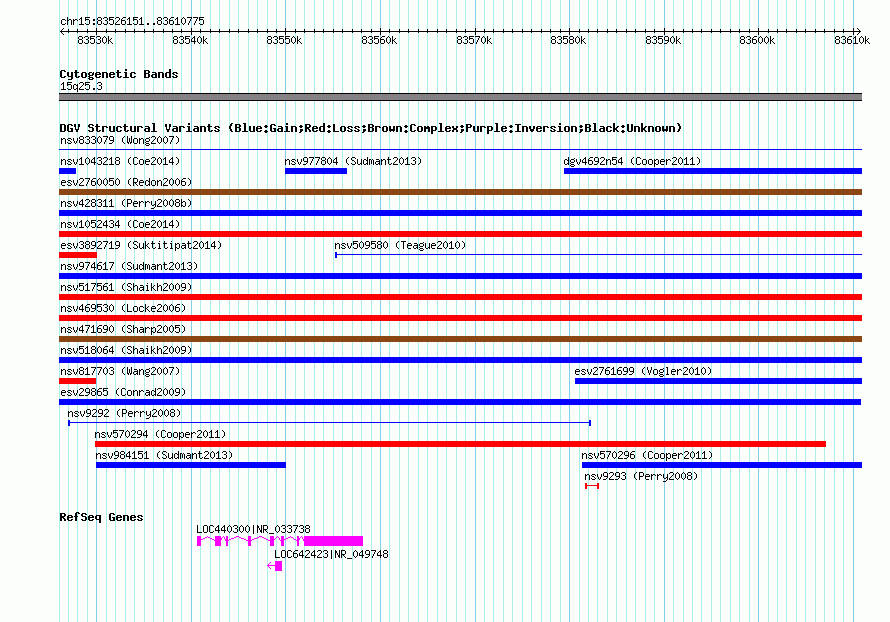This screenshot has width=890, height=622.
Task: Click the 83540k ruler tick label
Action: tap(190, 40)
